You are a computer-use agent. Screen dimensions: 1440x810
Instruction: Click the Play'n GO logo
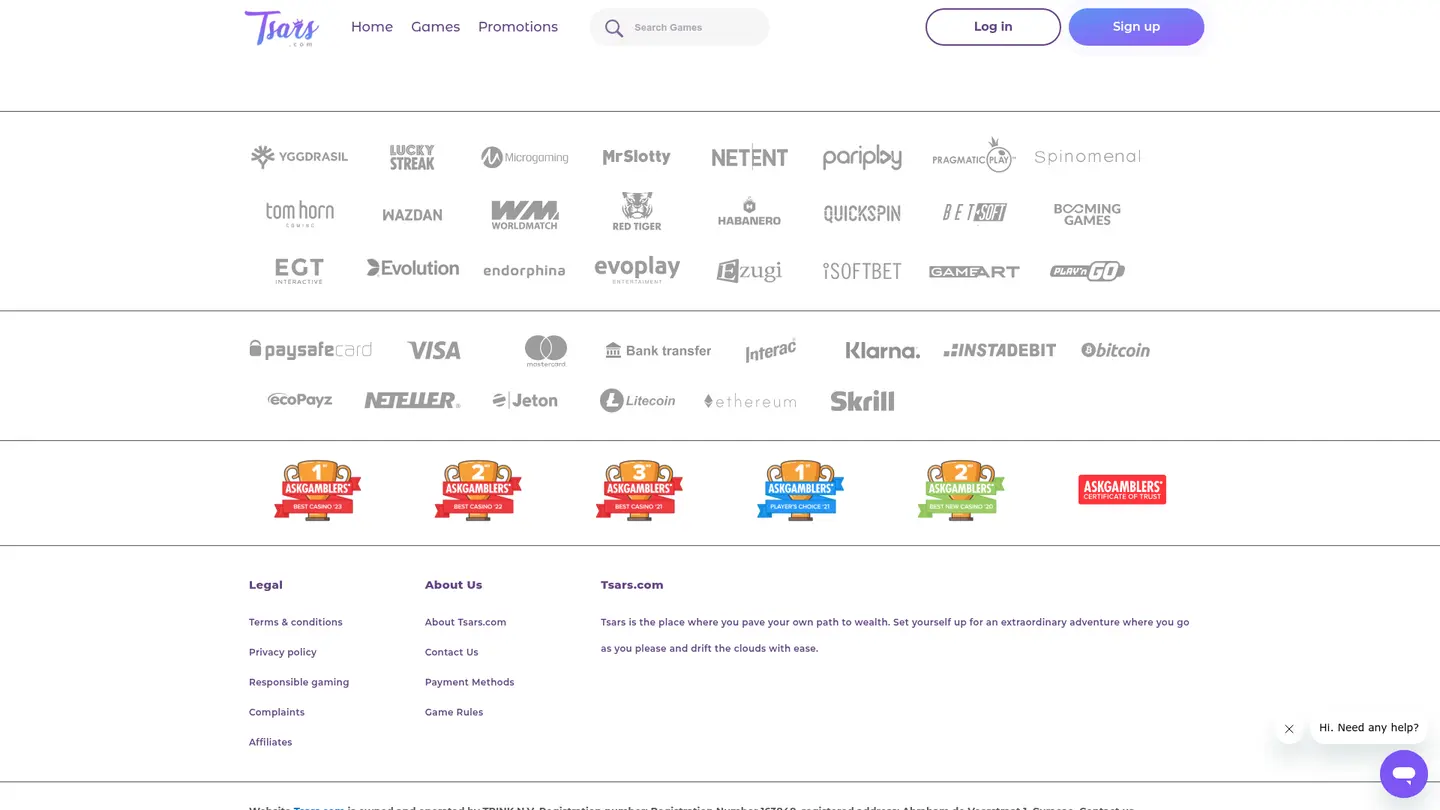[1087, 271]
